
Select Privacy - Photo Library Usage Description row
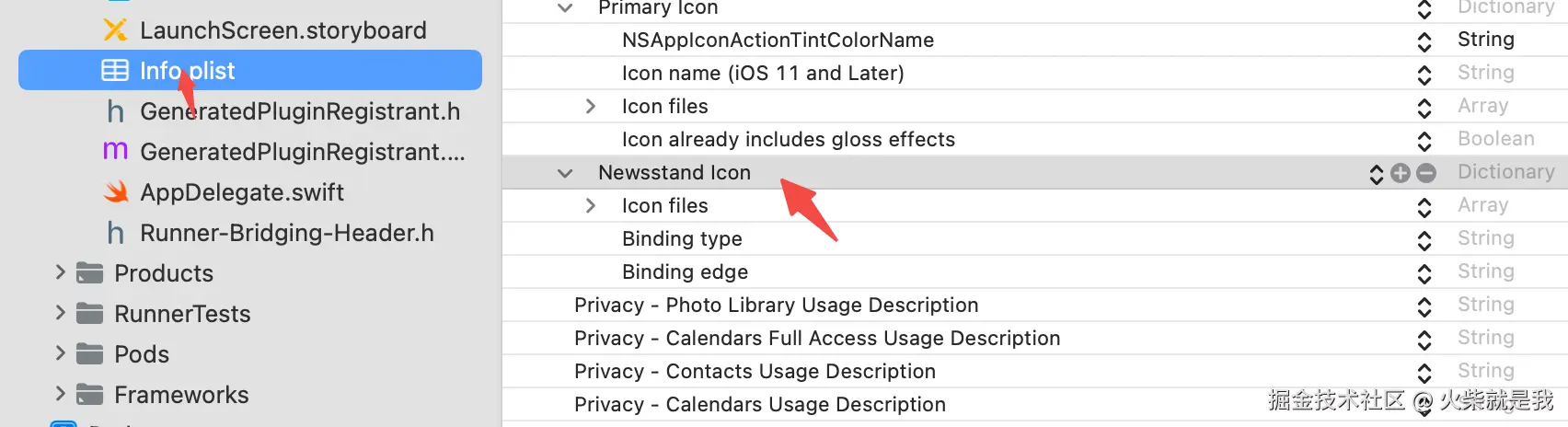776,306
